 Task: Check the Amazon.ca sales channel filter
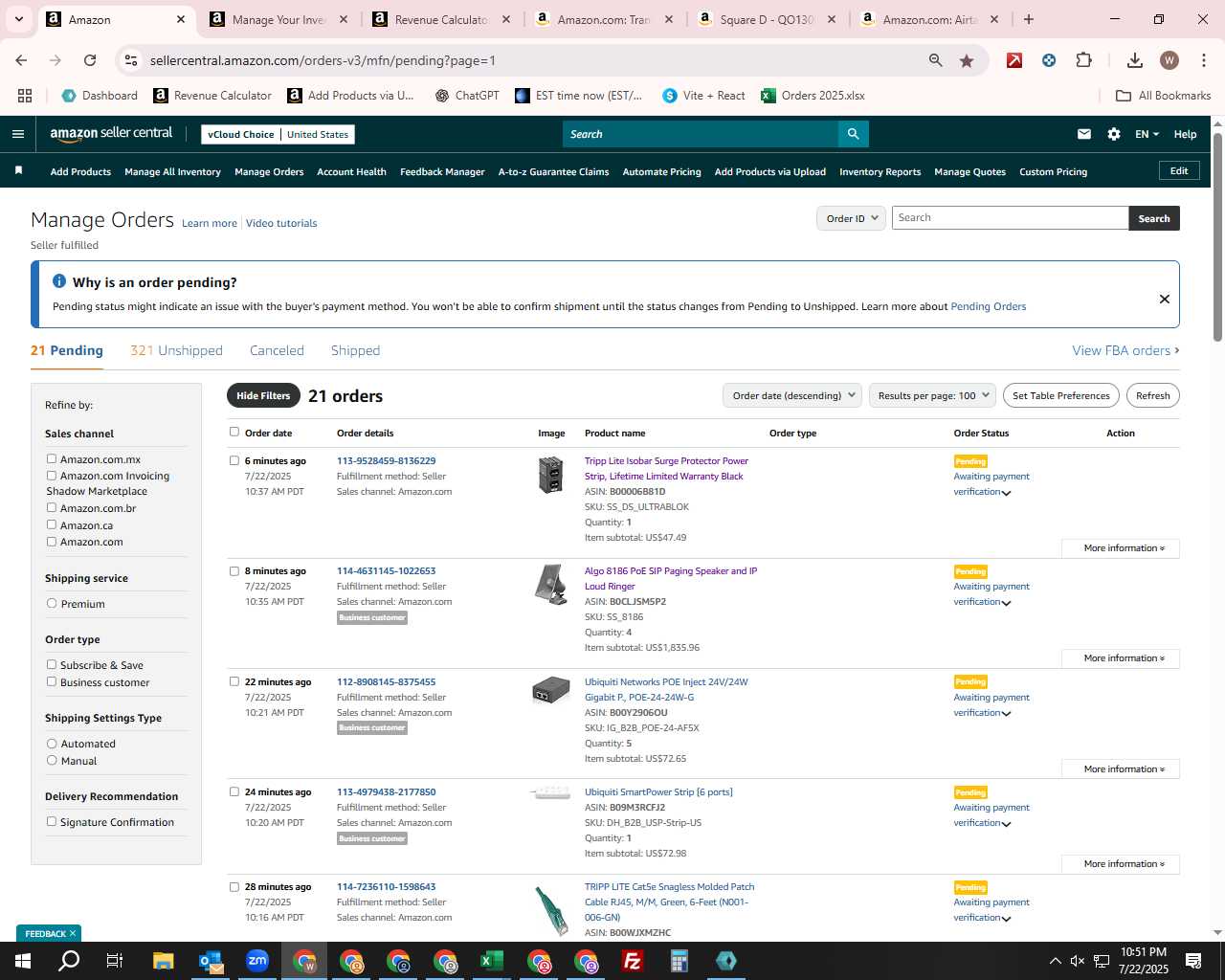point(52,524)
